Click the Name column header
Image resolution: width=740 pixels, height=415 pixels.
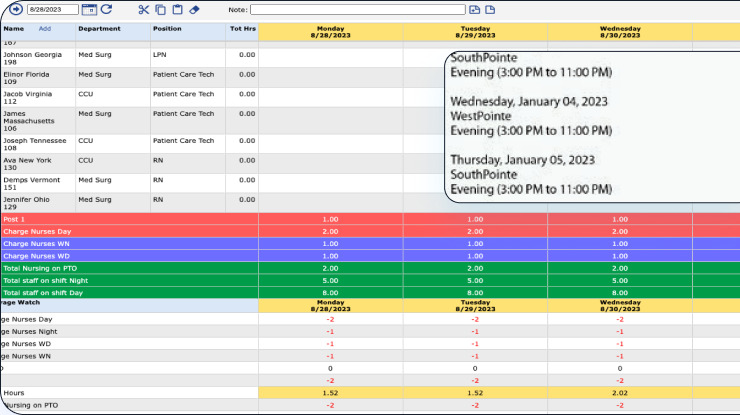pyautogui.click(x=14, y=29)
